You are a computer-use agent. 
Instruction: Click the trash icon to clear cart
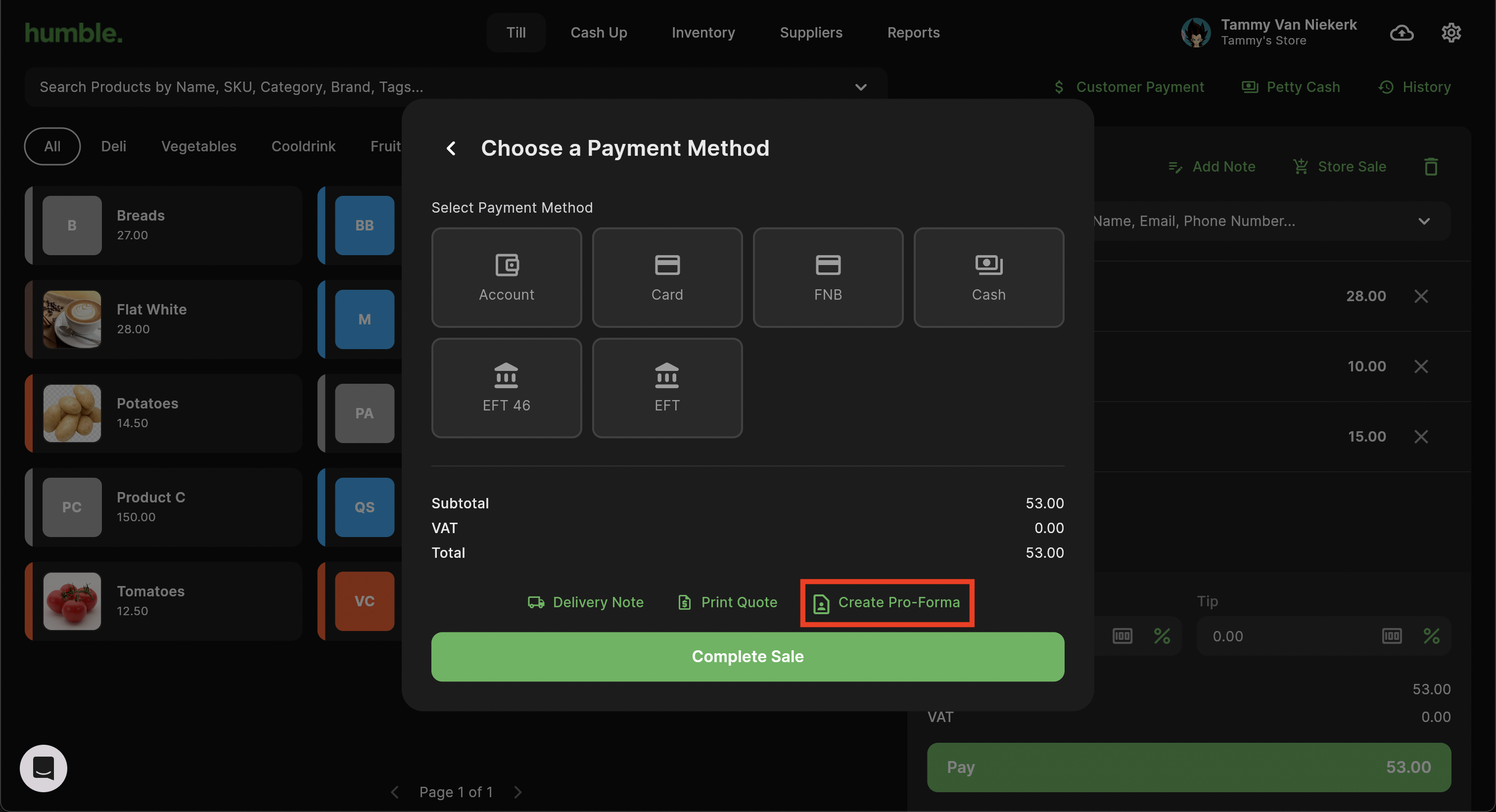(x=1430, y=167)
